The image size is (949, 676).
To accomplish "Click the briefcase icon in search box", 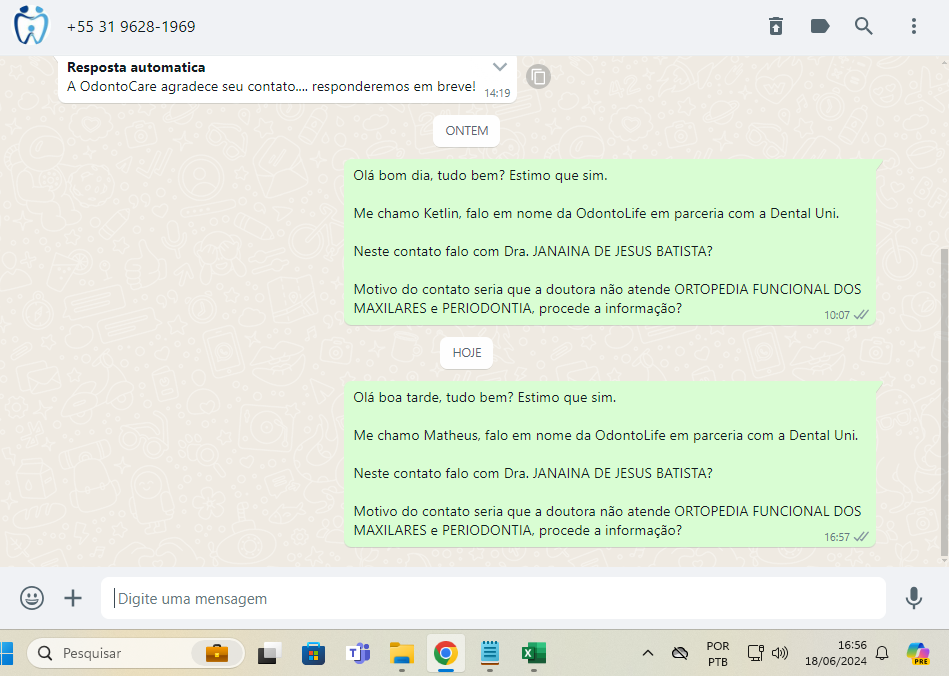I will [217, 653].
